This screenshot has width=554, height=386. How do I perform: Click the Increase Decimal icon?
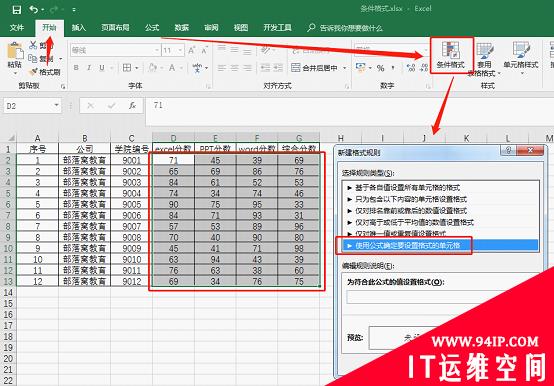411,68
